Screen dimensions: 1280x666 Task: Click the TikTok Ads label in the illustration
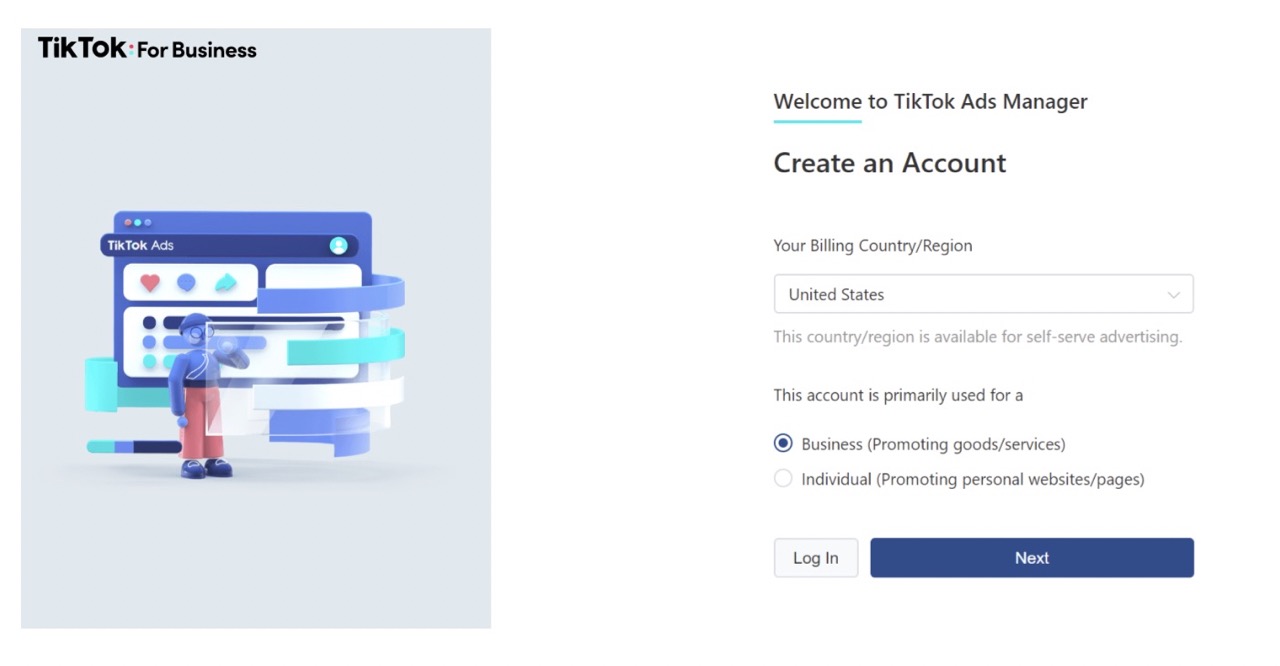click(x=141, y=245)
